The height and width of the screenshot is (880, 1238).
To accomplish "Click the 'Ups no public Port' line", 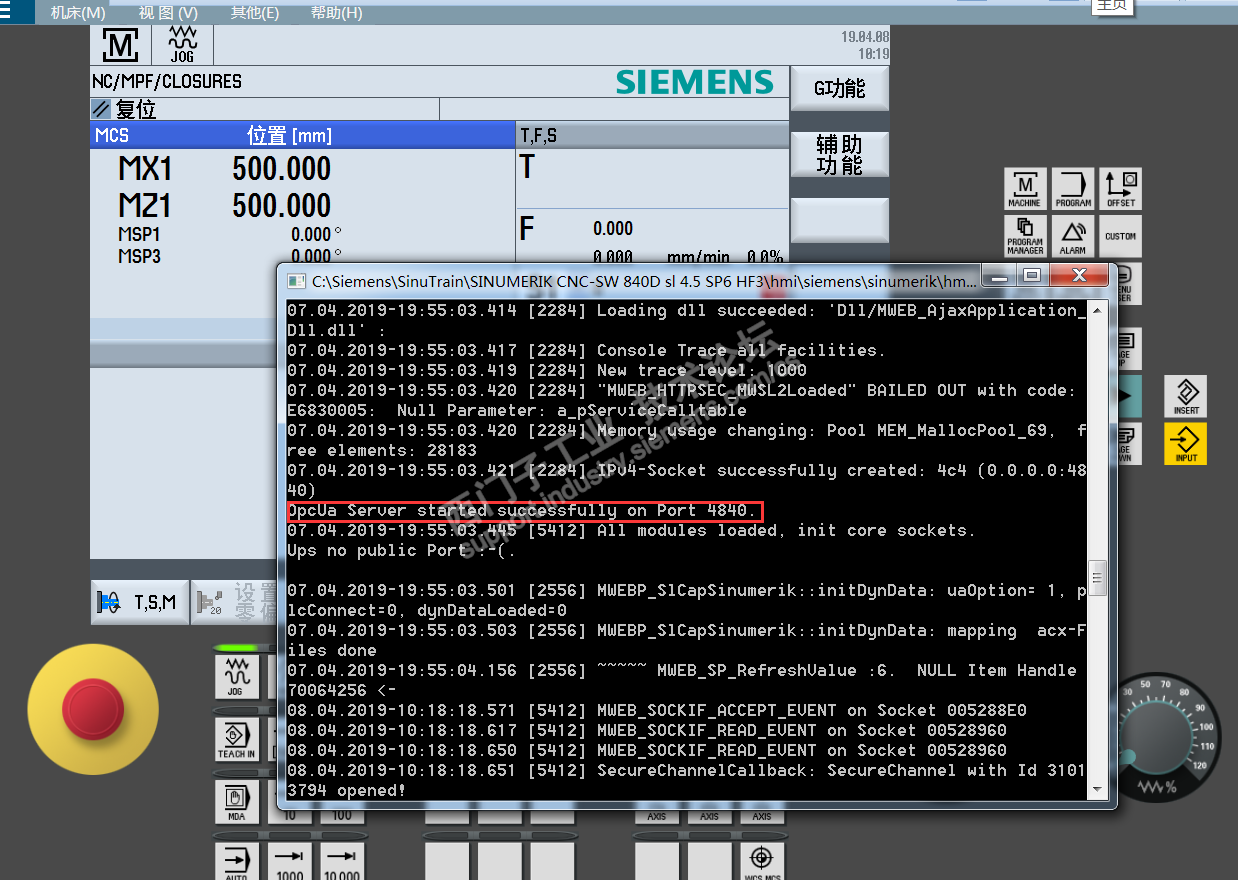I will point(402,551).
